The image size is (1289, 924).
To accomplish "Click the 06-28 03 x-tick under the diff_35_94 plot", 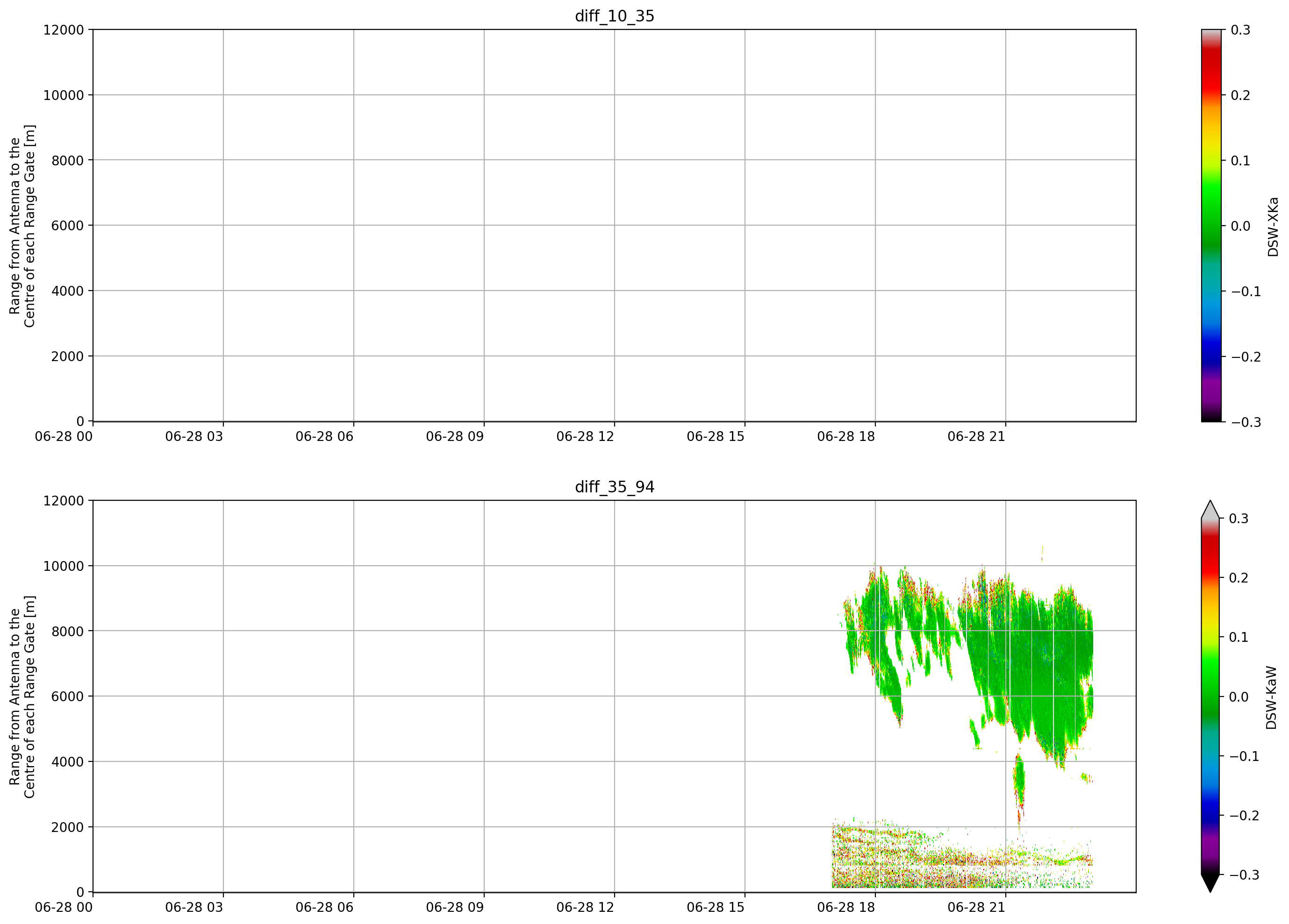I will point(194,908).
